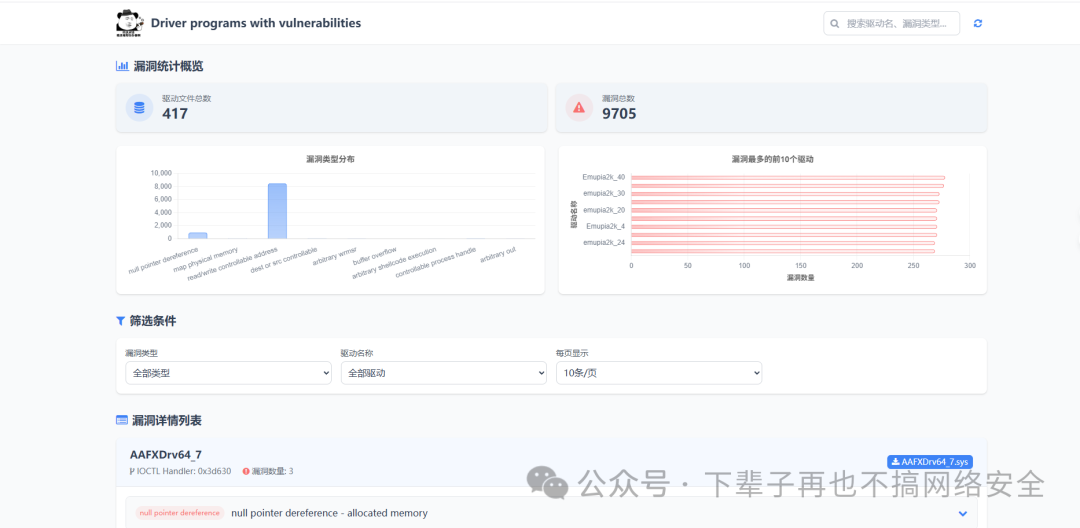Click the panda logo in the header

pos(129,23)
